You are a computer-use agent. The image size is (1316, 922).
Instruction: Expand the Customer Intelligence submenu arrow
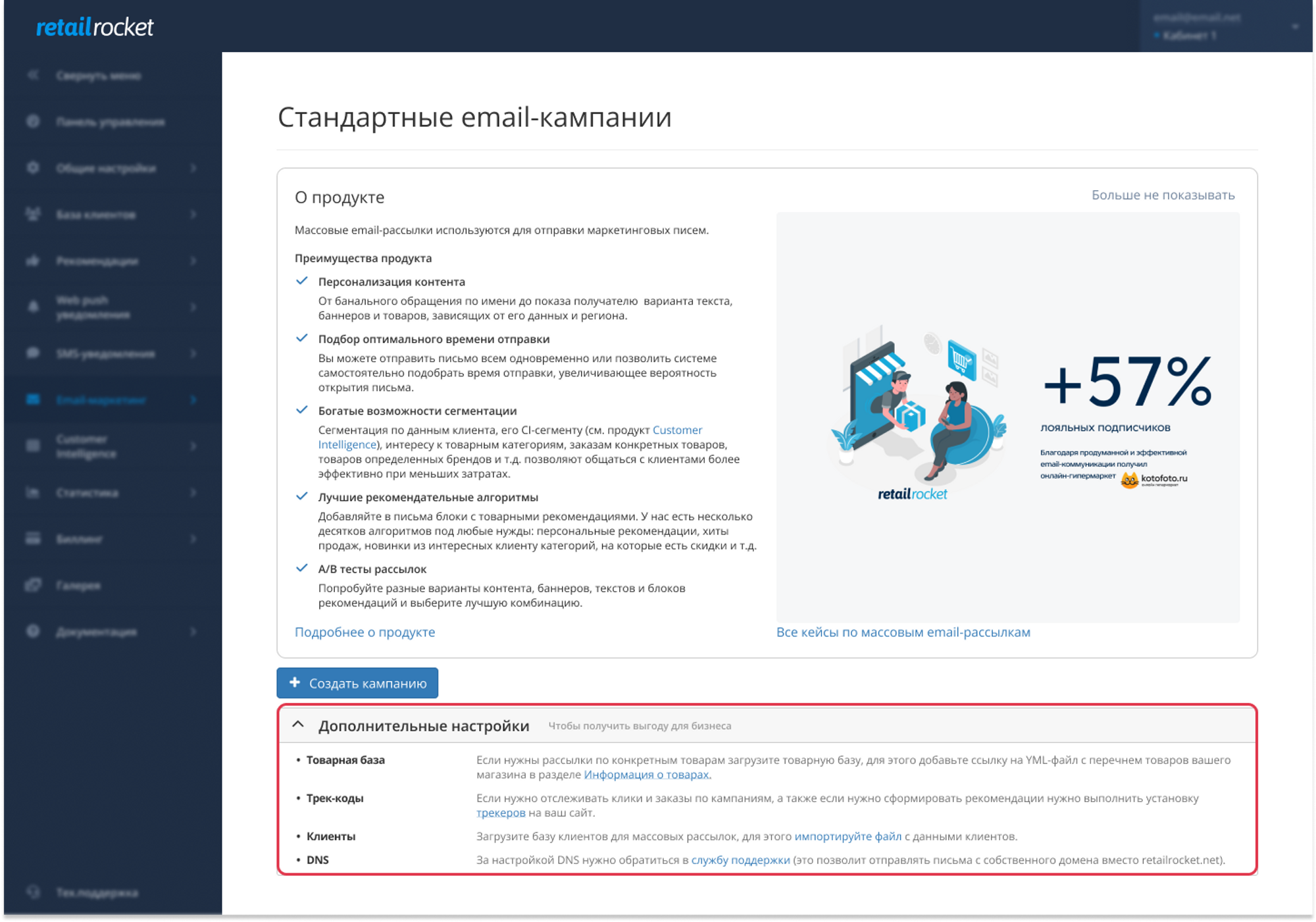pos(193,446)
